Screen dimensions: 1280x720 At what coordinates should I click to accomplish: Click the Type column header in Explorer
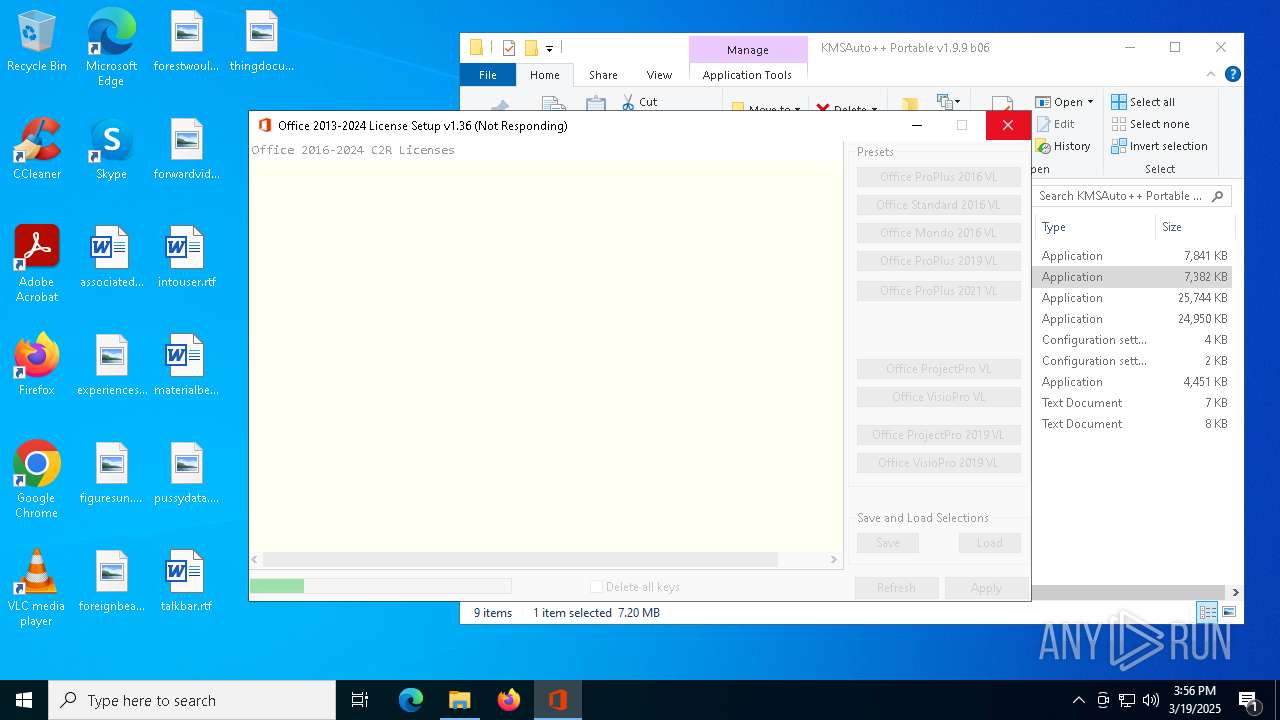[x=1094, y=227]
